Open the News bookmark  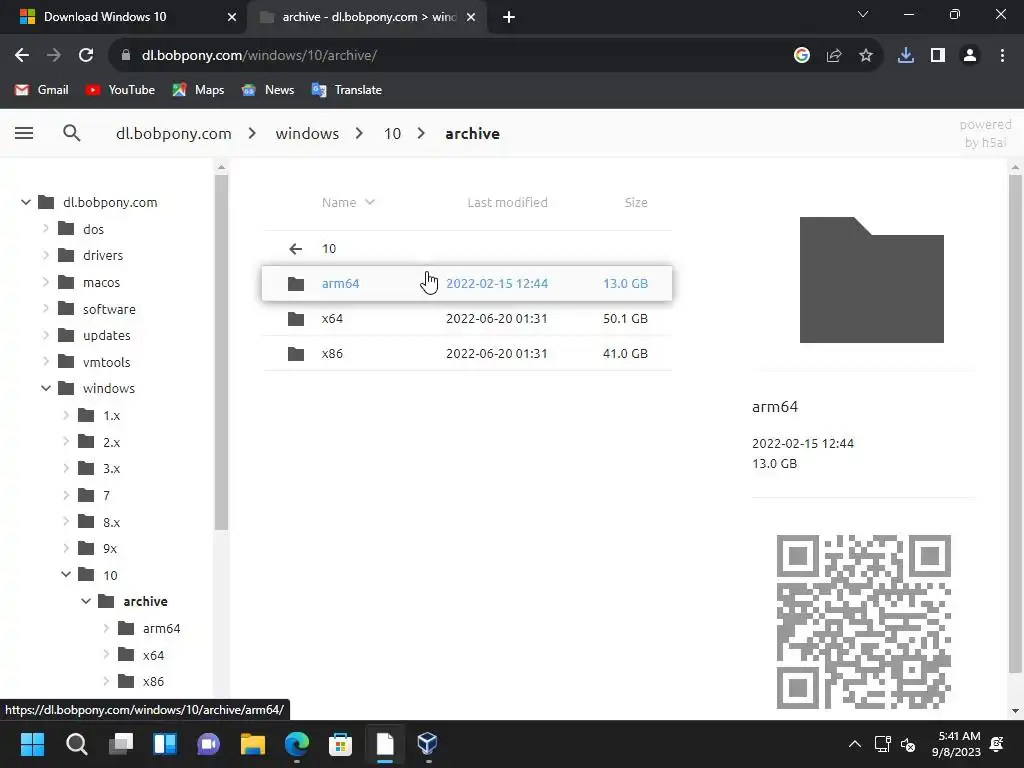pyautogui.click(x=268, y=90)
